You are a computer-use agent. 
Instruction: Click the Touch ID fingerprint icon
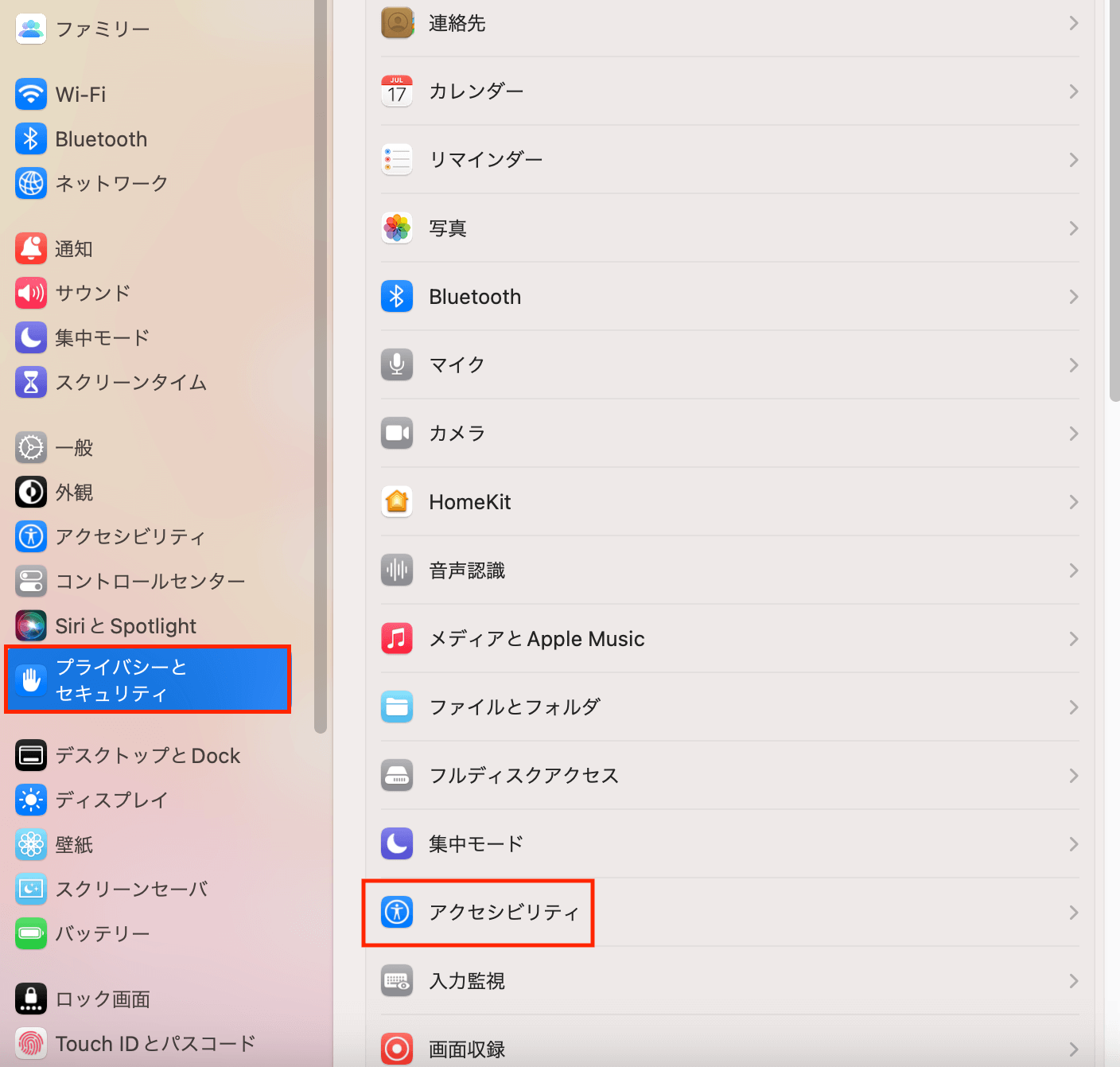click(x=31, y=1043)
